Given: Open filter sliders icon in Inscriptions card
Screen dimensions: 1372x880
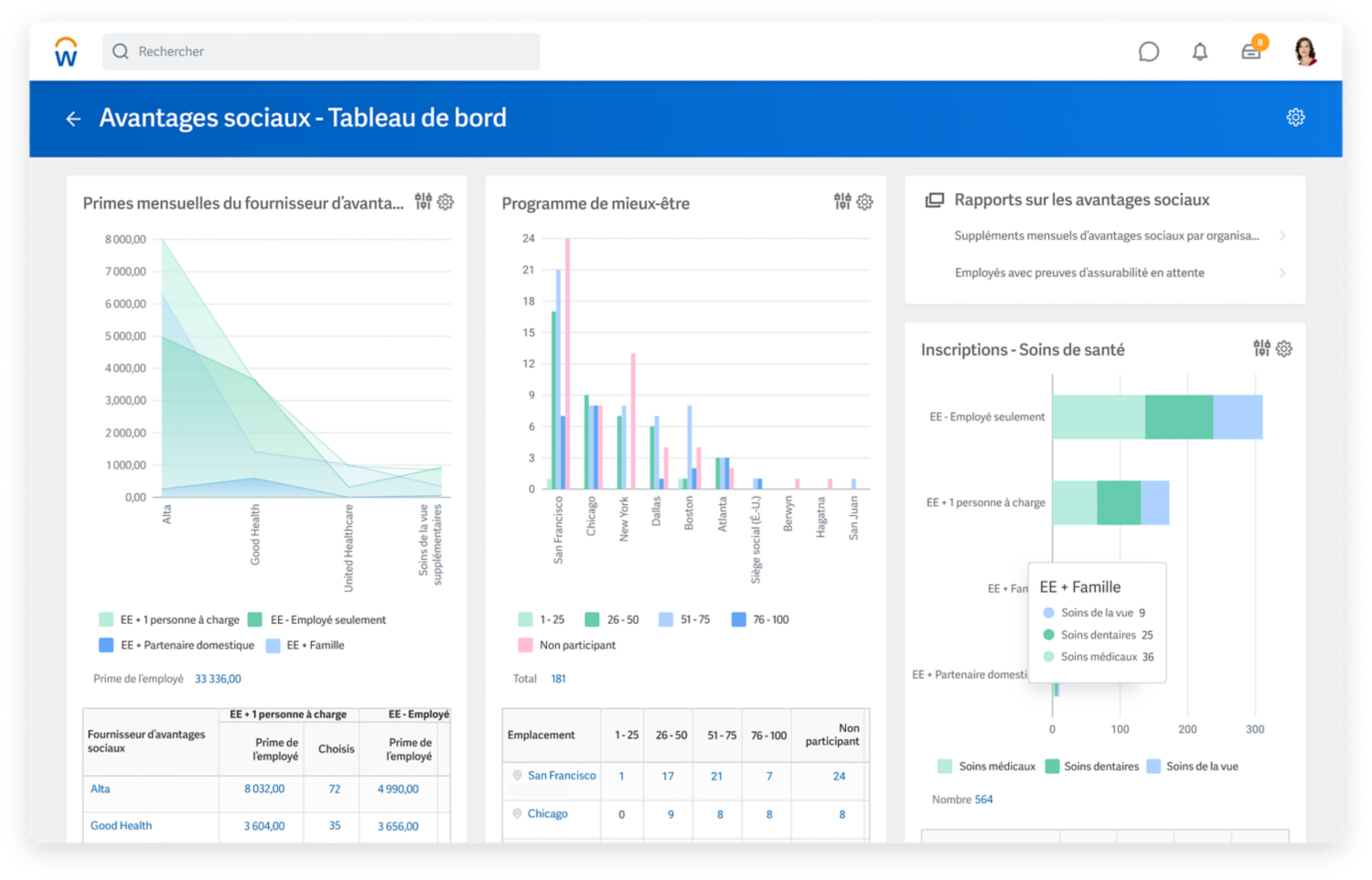Looking at the screenshot, I should (1262, 348).
